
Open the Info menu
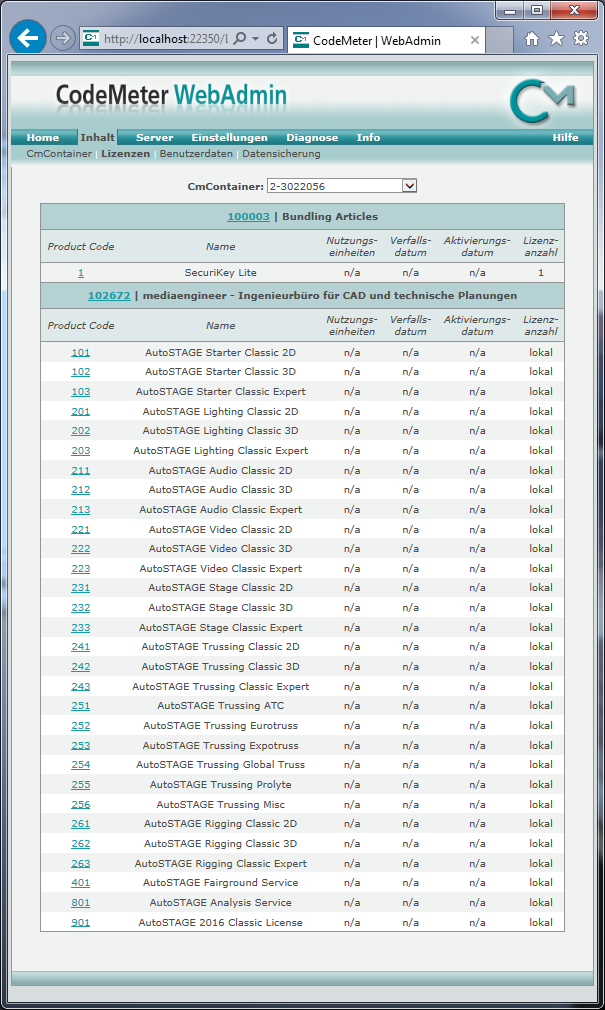point(368,137)
